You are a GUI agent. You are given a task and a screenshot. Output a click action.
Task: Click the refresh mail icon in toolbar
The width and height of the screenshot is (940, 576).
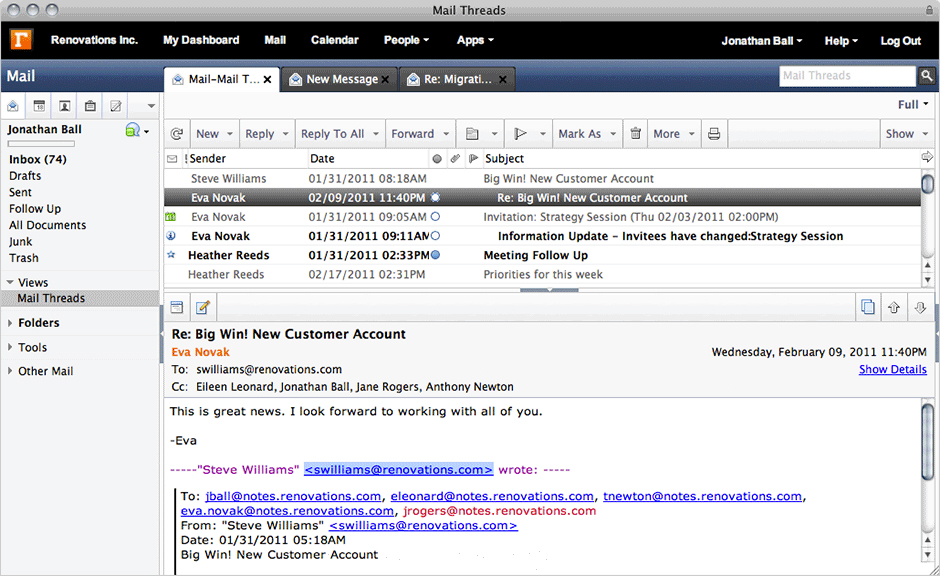coord(177,134)
